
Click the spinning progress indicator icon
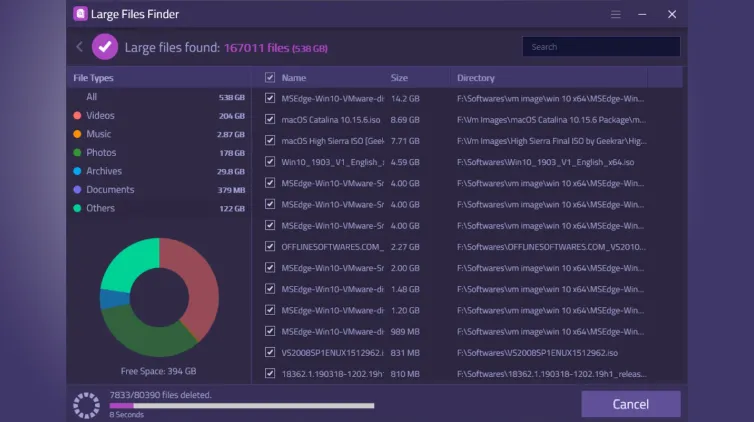click(87, 405)
